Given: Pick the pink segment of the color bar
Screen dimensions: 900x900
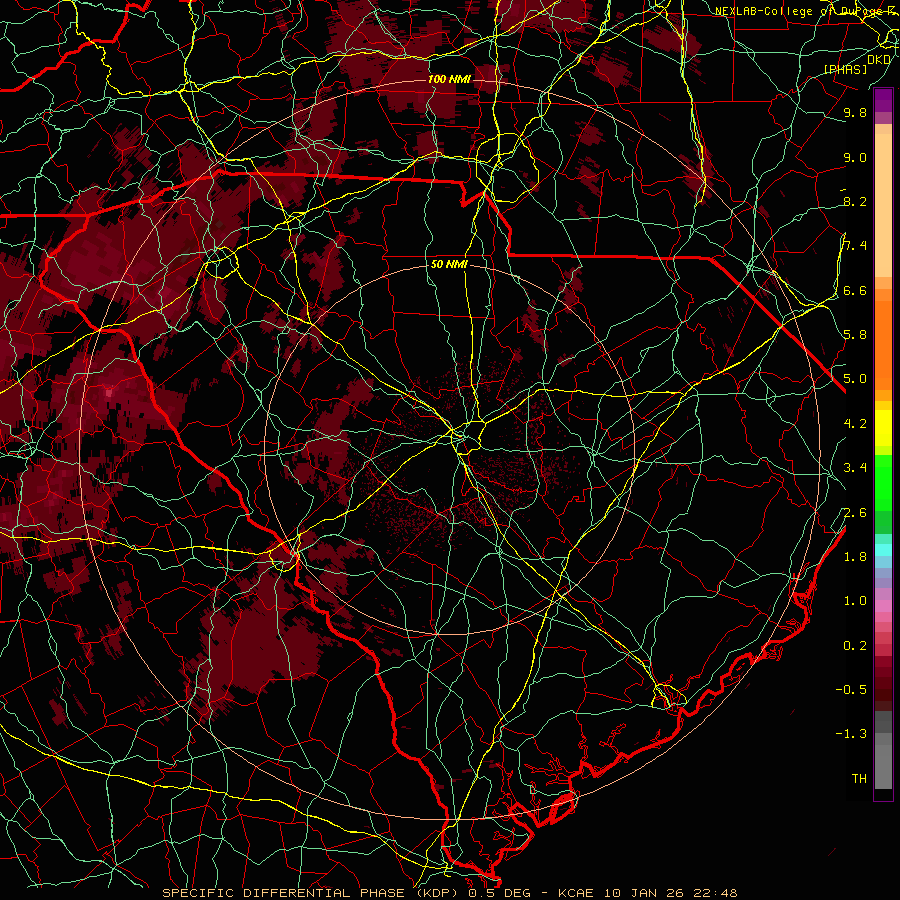Looking at the screenshot, I should pos(883,606).
